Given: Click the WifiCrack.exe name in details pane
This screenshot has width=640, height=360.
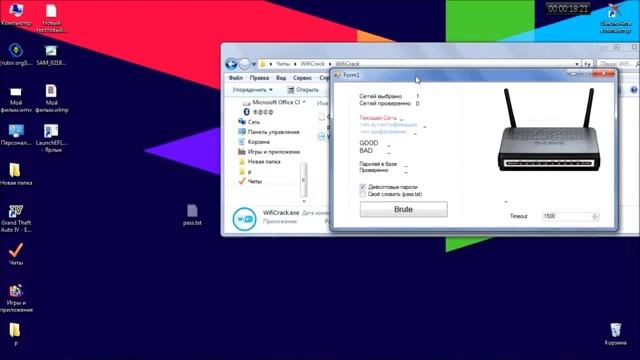Looking at the screenshot, I should (x=281, y=213).
